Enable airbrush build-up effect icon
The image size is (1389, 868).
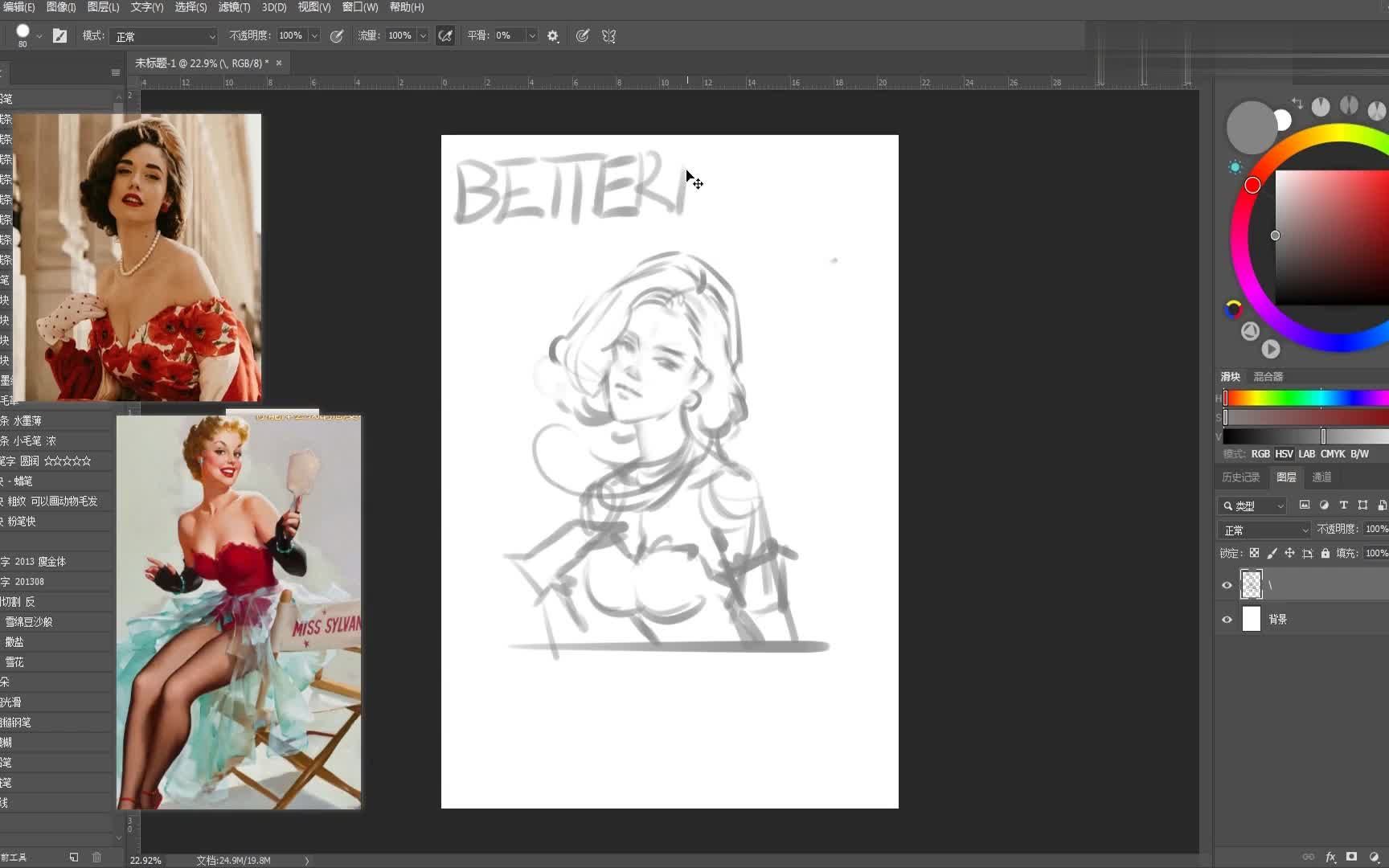(x=445, y=35)
